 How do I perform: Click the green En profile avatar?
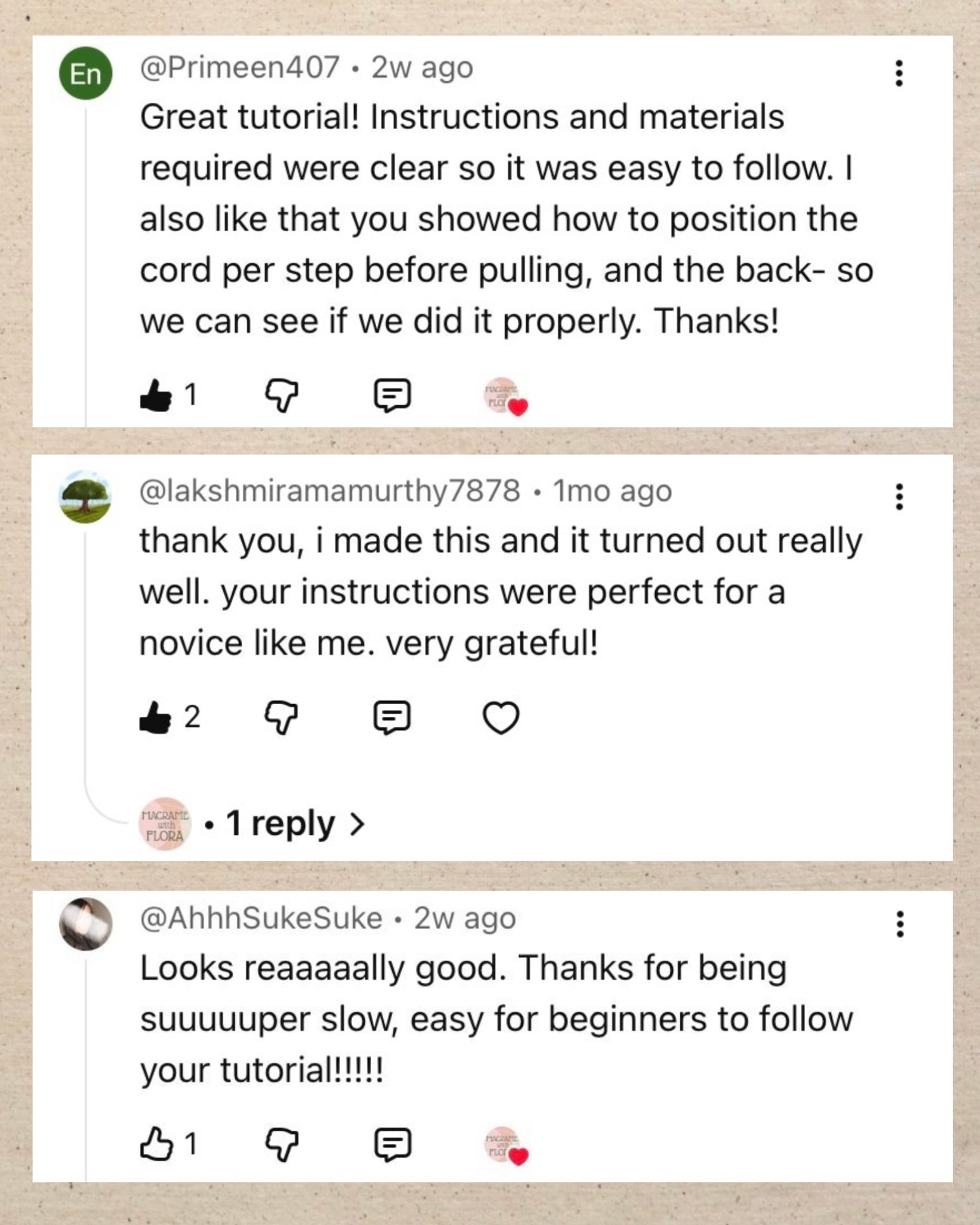click(x=85, y=73)
